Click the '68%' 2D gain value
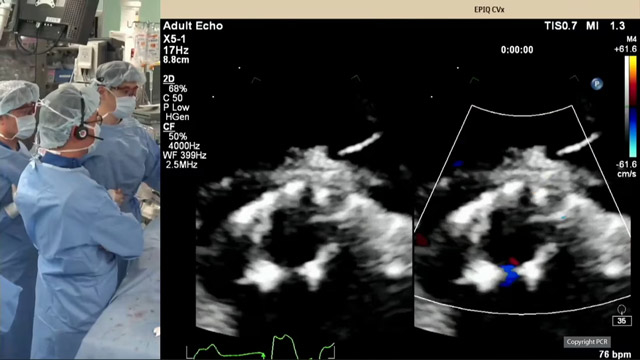 pos(178,89)
